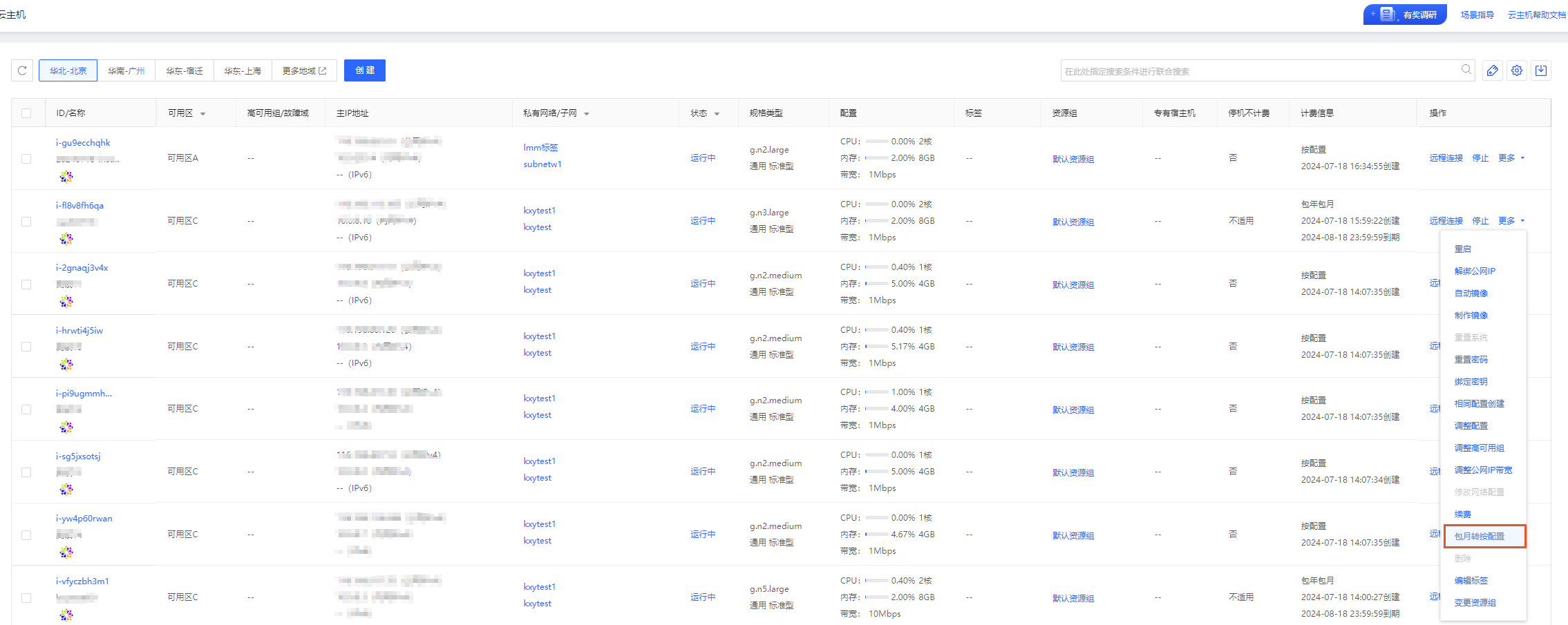Click the search magnifier icon

click(1466, 70)
